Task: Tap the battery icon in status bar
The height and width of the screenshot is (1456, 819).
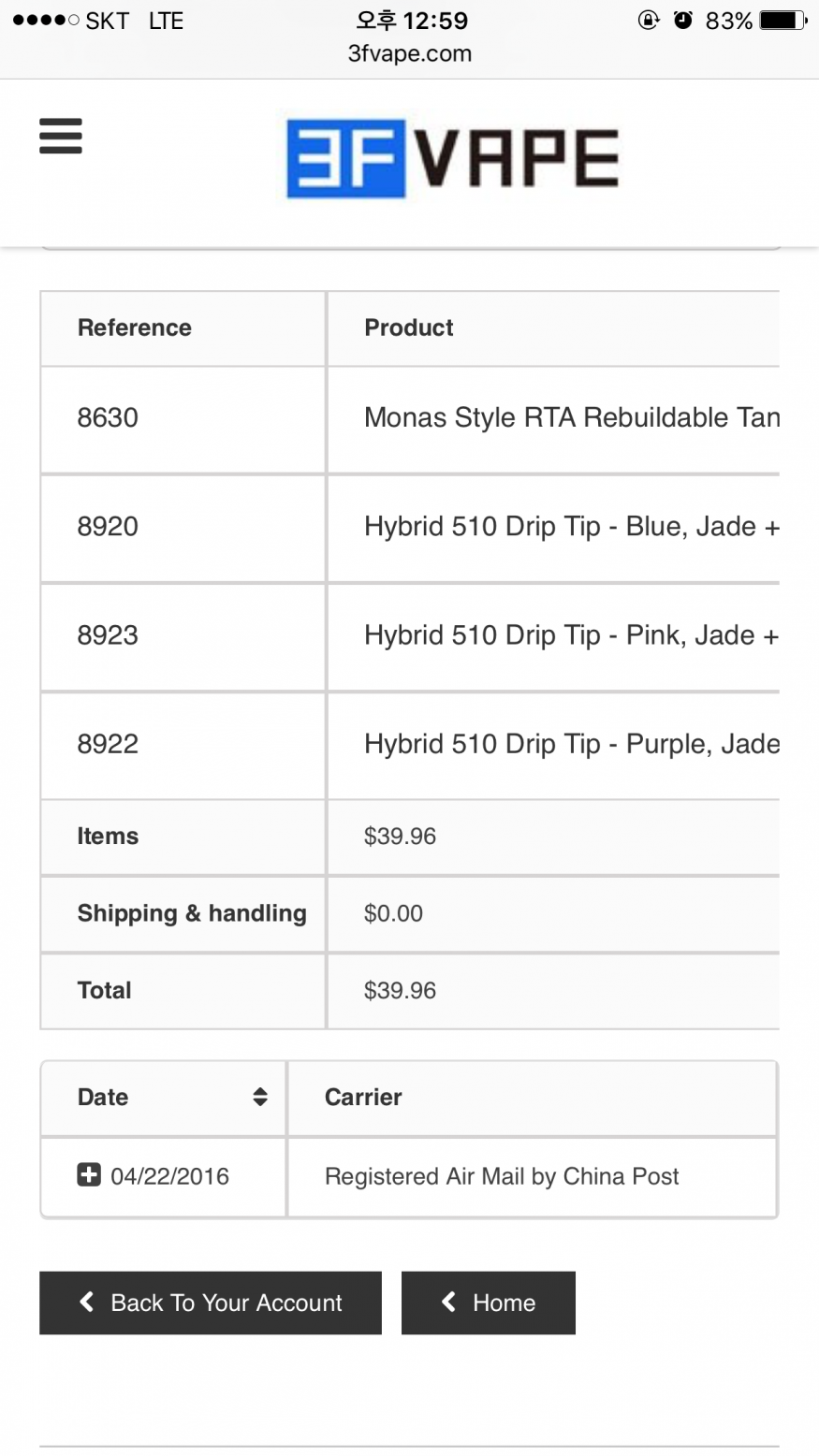Action: (783, 21)
